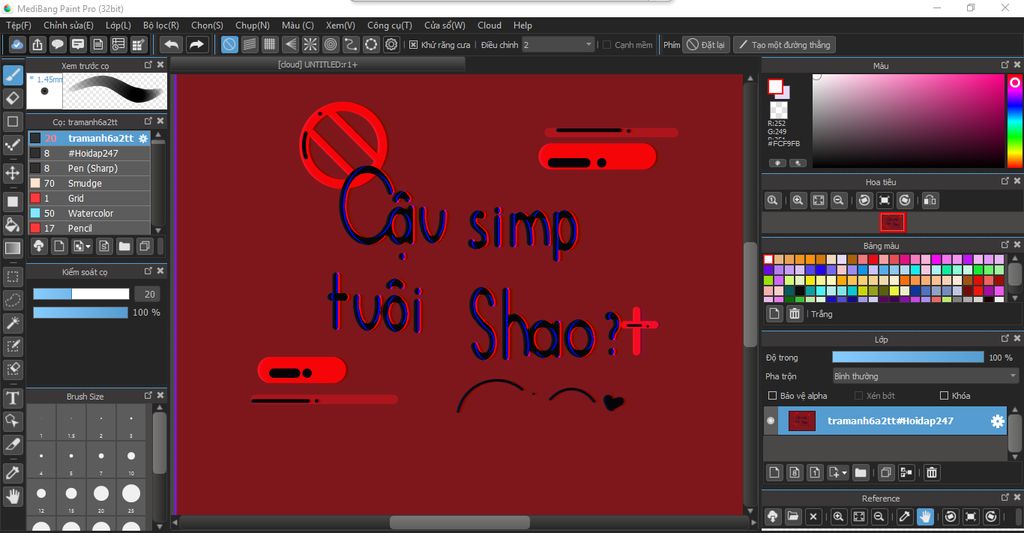Screen dimensions: 1024x533
Task: Select the Hand tool in left toolbar
Action: pyautogui.click(x=12, y=496)
